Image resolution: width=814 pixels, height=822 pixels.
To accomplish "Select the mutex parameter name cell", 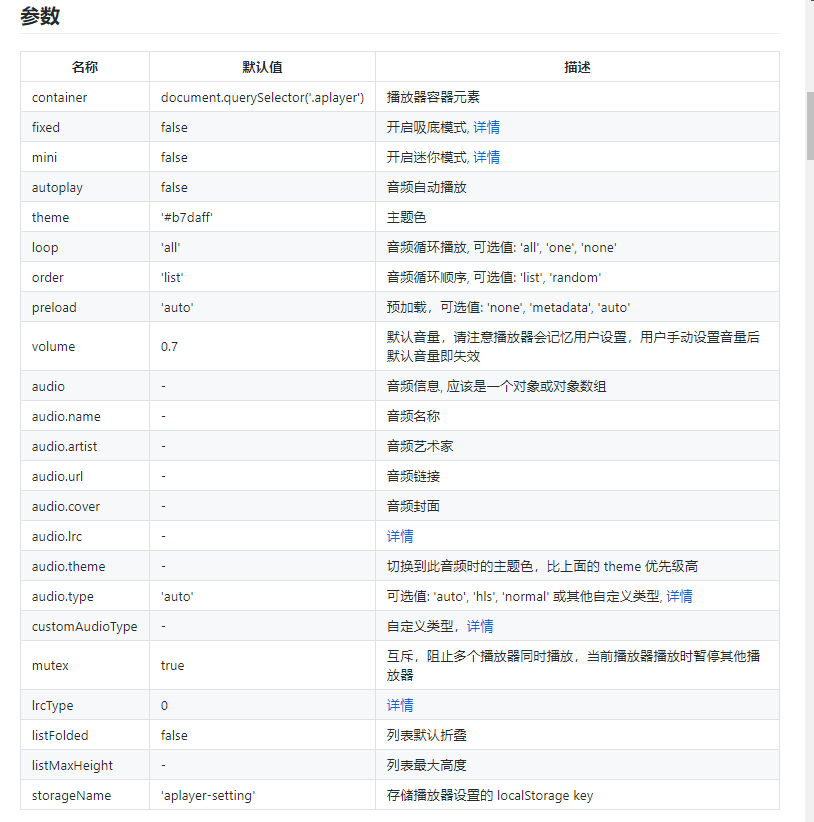I will point(85,665).
